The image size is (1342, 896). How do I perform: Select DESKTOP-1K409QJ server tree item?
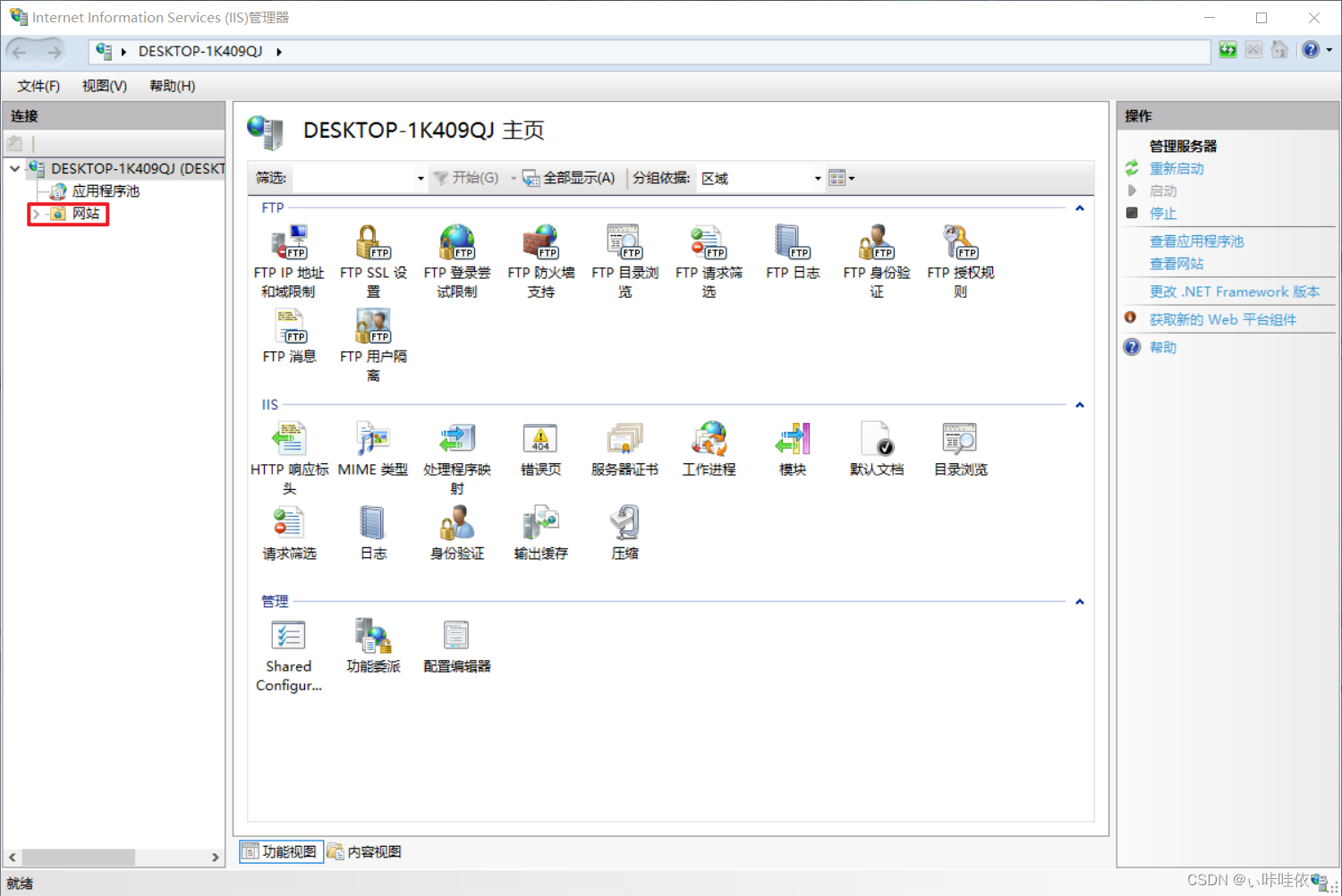pos(138,168)
